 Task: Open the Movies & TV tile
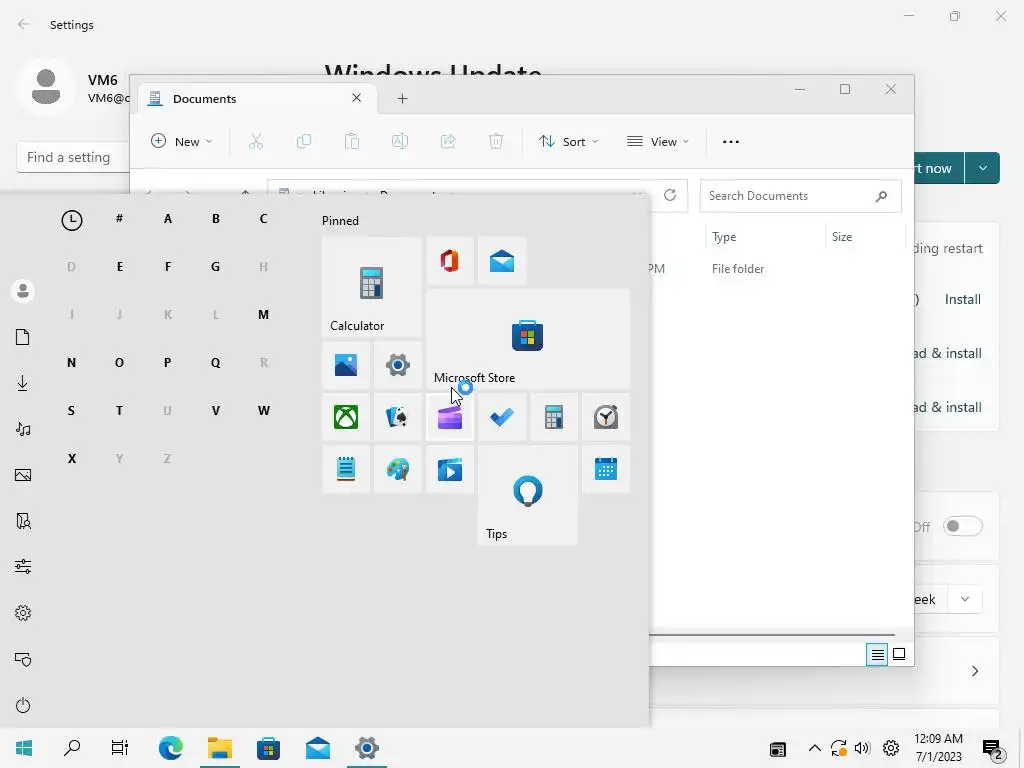point(449,469)
